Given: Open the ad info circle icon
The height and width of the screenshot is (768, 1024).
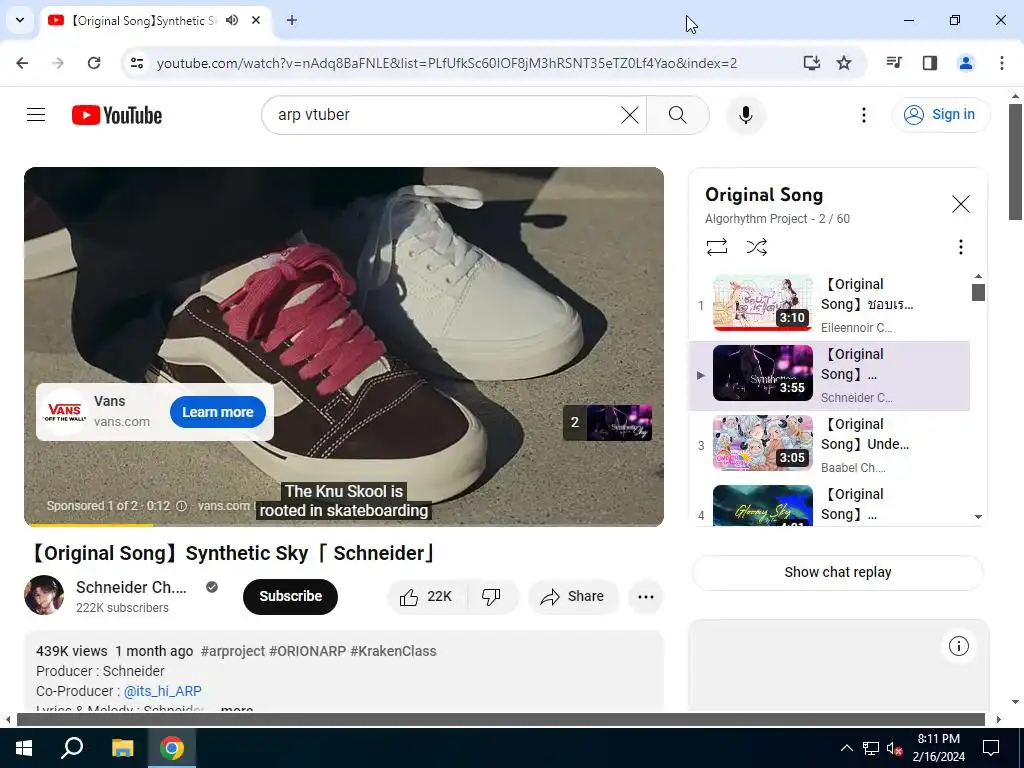Looking at the screenshot, I should (x=958, y=646).
